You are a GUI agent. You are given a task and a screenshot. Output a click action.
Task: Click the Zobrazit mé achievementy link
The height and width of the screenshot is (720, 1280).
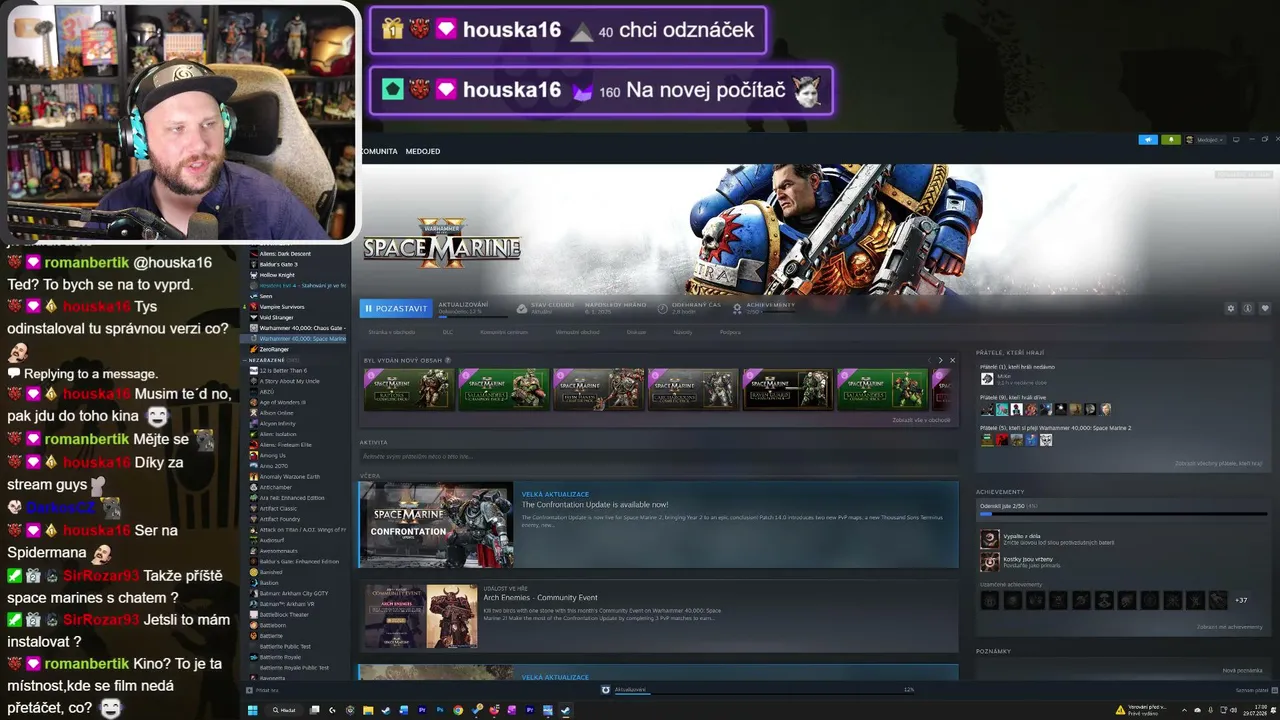click(1229, 627)
